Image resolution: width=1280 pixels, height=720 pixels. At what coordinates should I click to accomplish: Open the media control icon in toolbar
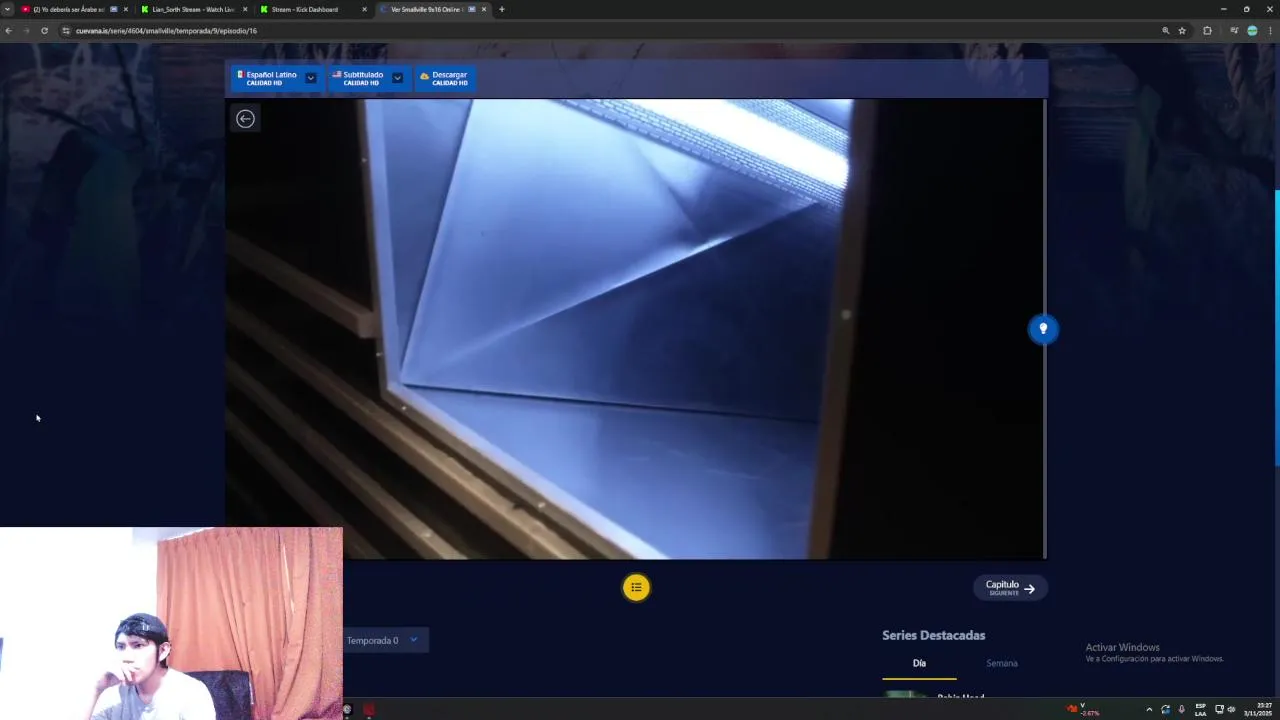pyautogui.click(x=1234, y=31)
